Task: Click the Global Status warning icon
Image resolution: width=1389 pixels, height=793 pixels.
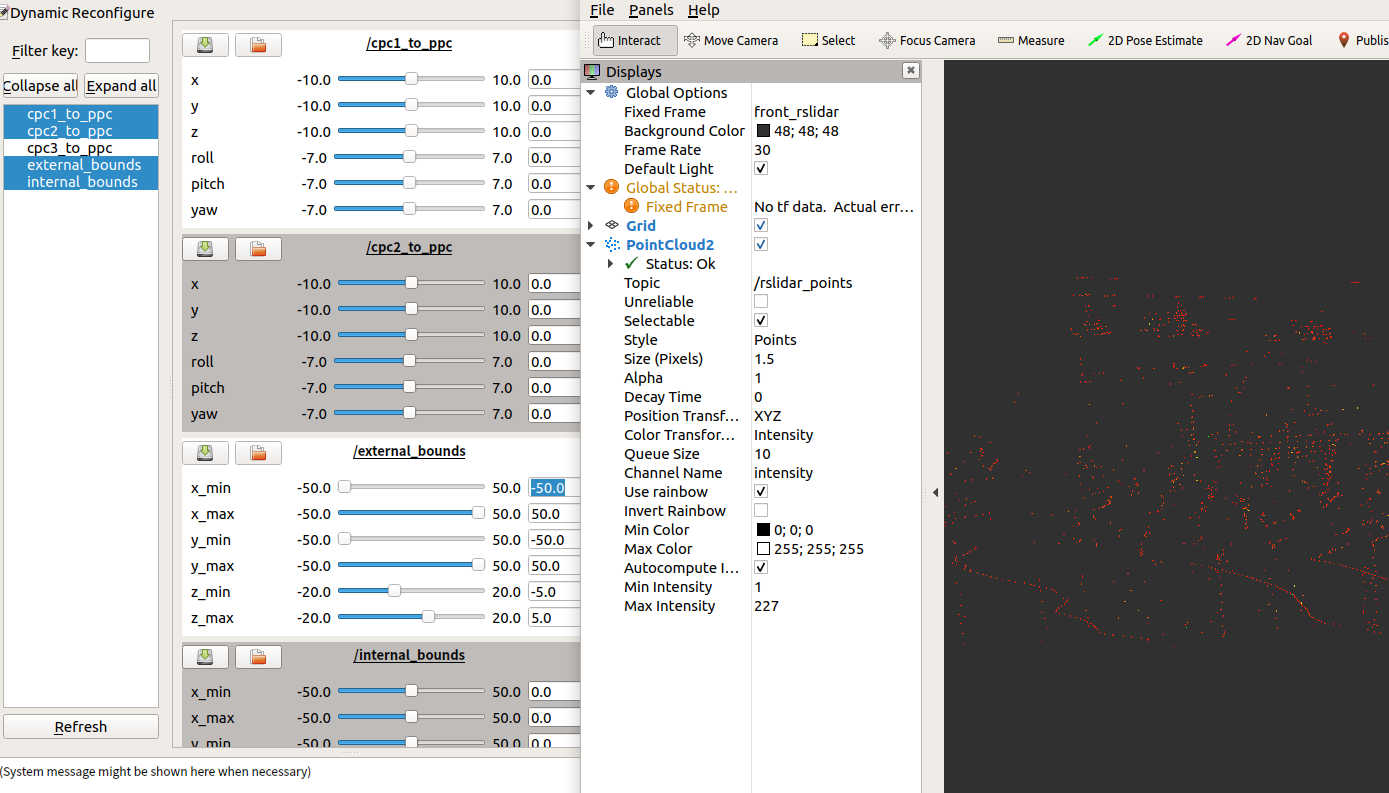Action: coord(612,187)
